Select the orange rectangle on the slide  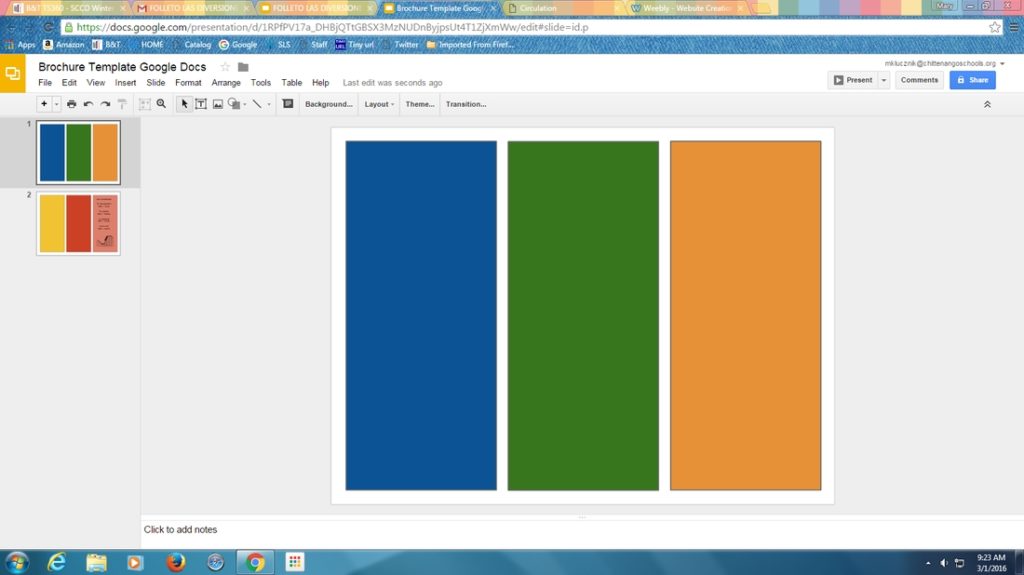click(745, 315)
